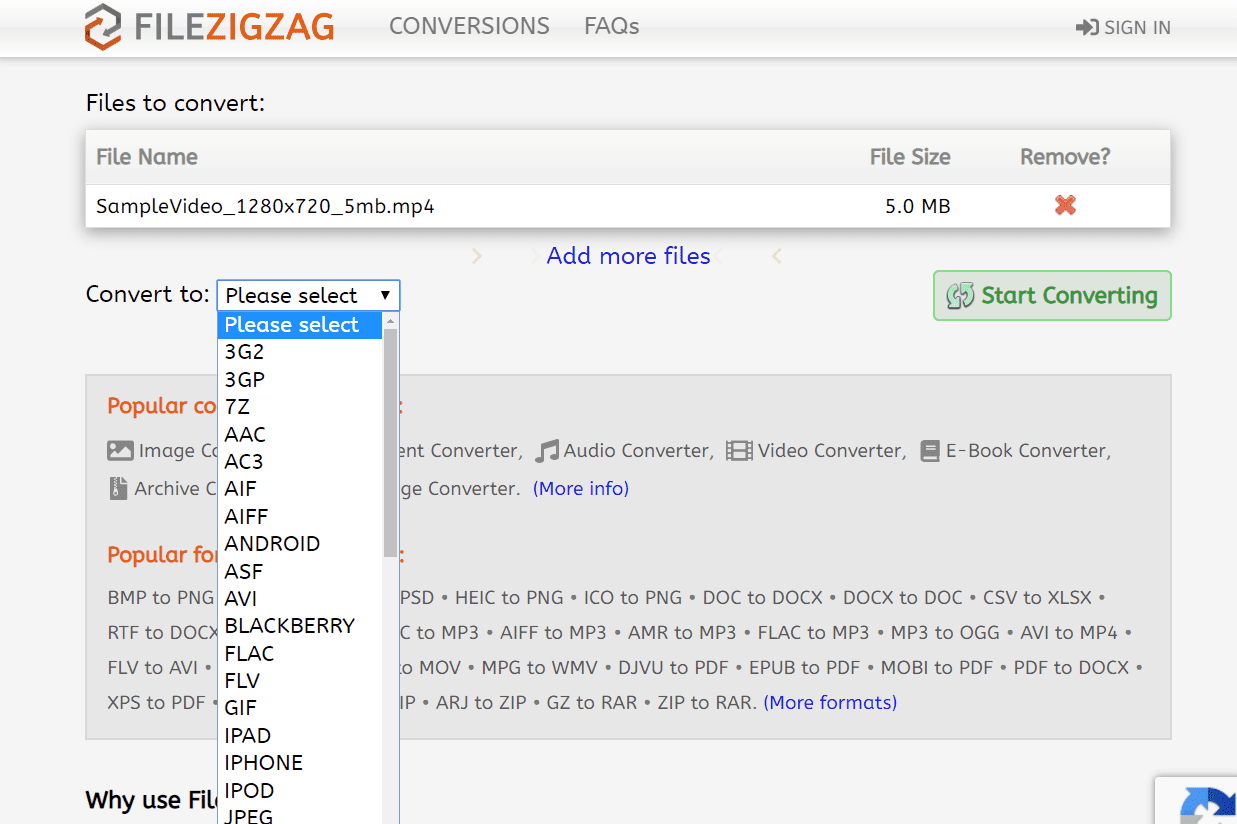Screen dimensions: 1237x824
Task: Choose the Please select option
Action: (x=300, y=325)
